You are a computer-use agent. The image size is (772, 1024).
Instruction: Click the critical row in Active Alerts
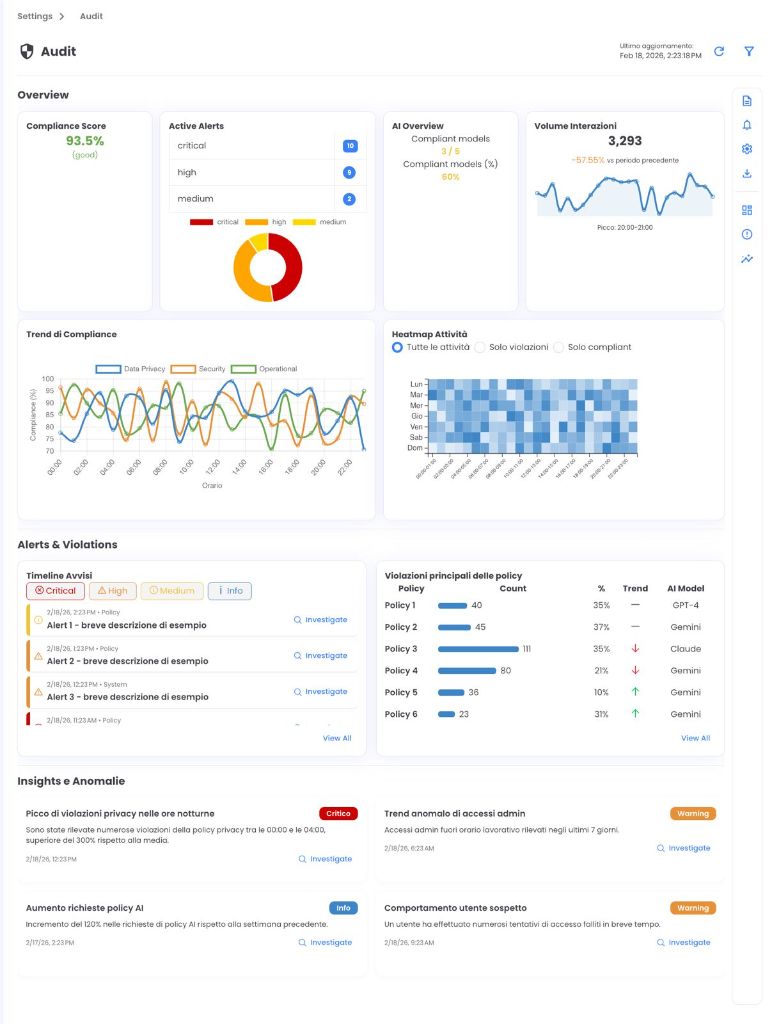click(x=268, y=146)
